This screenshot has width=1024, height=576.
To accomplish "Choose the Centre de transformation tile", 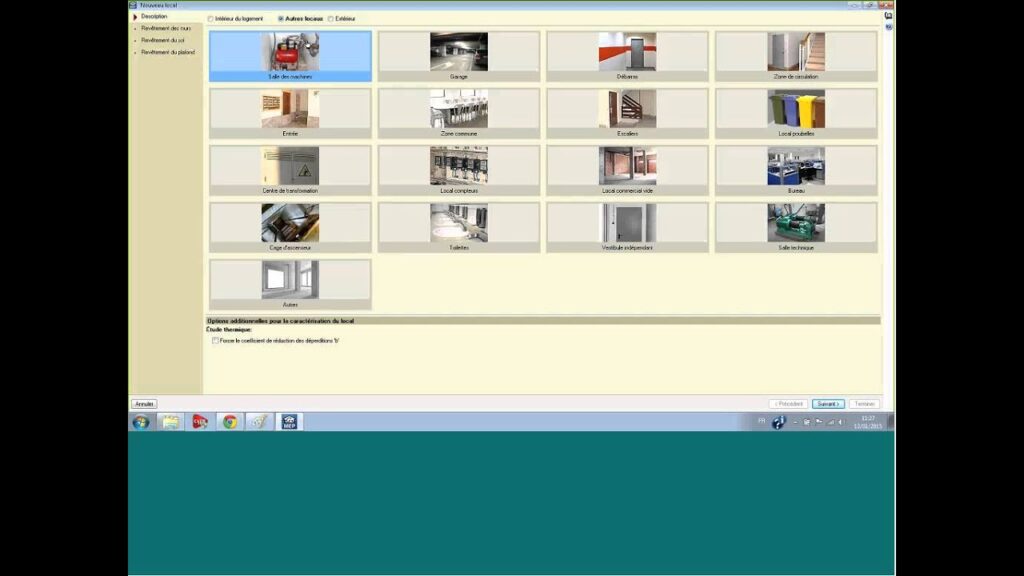I will pyautogui.click(x=290, y=170).
